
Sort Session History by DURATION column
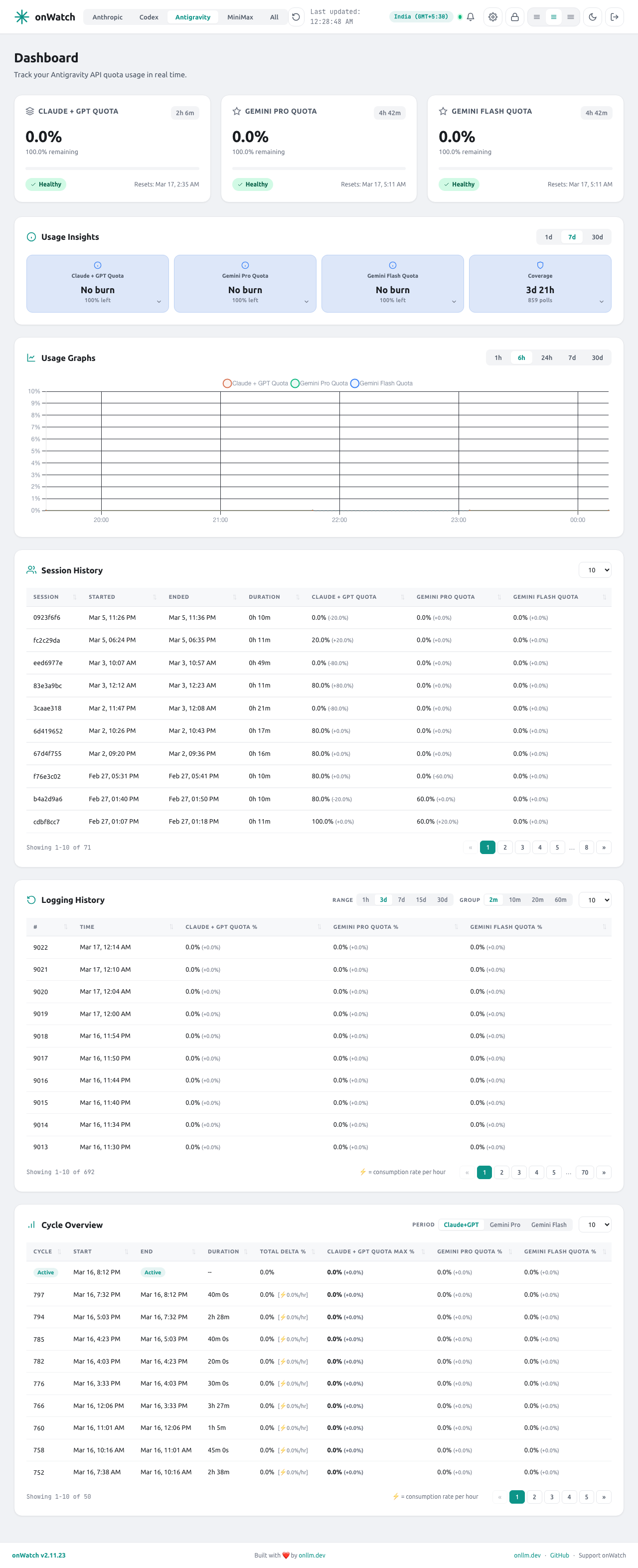[x=274, y=597]
